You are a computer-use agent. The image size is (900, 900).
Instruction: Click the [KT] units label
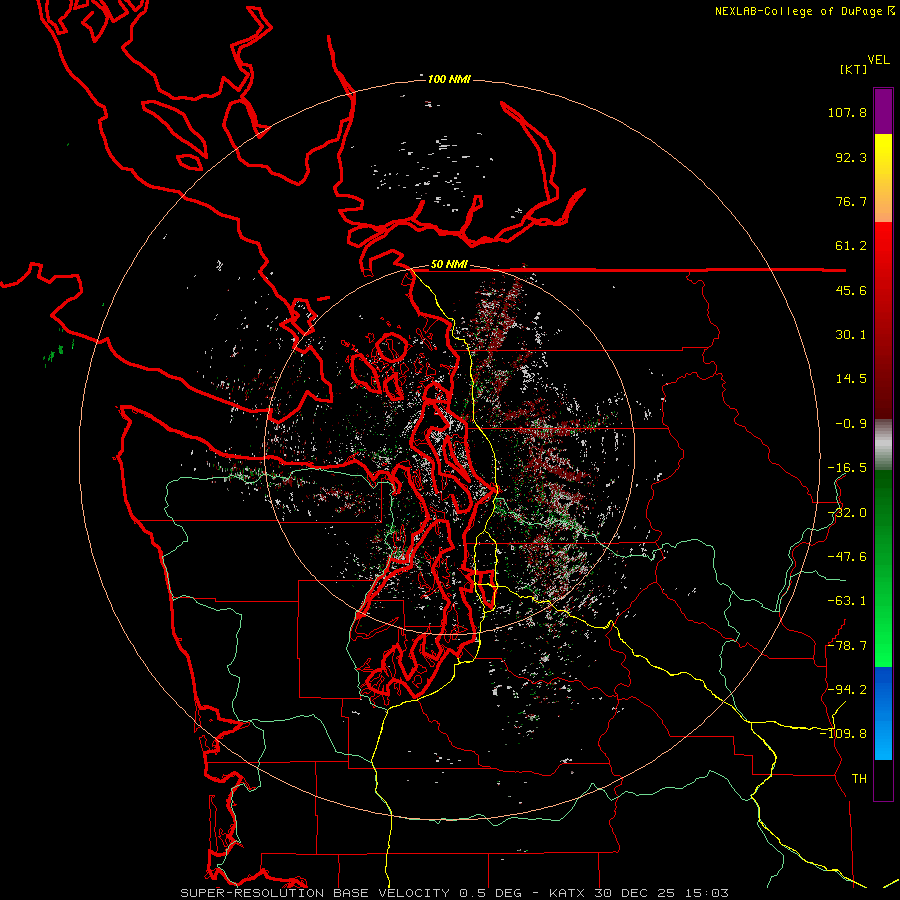(854, 69)
